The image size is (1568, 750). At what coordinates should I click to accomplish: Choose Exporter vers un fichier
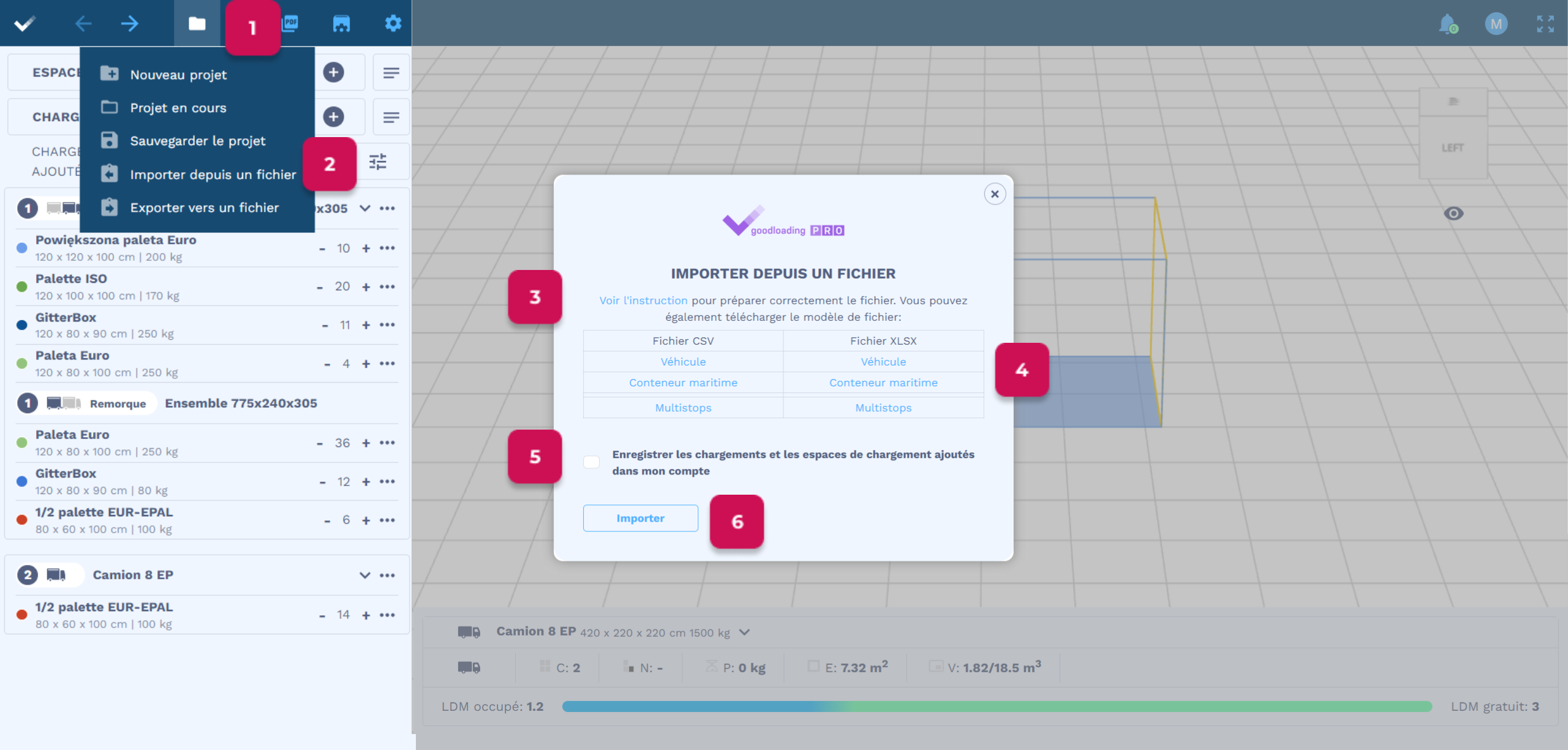click(204, 208)
